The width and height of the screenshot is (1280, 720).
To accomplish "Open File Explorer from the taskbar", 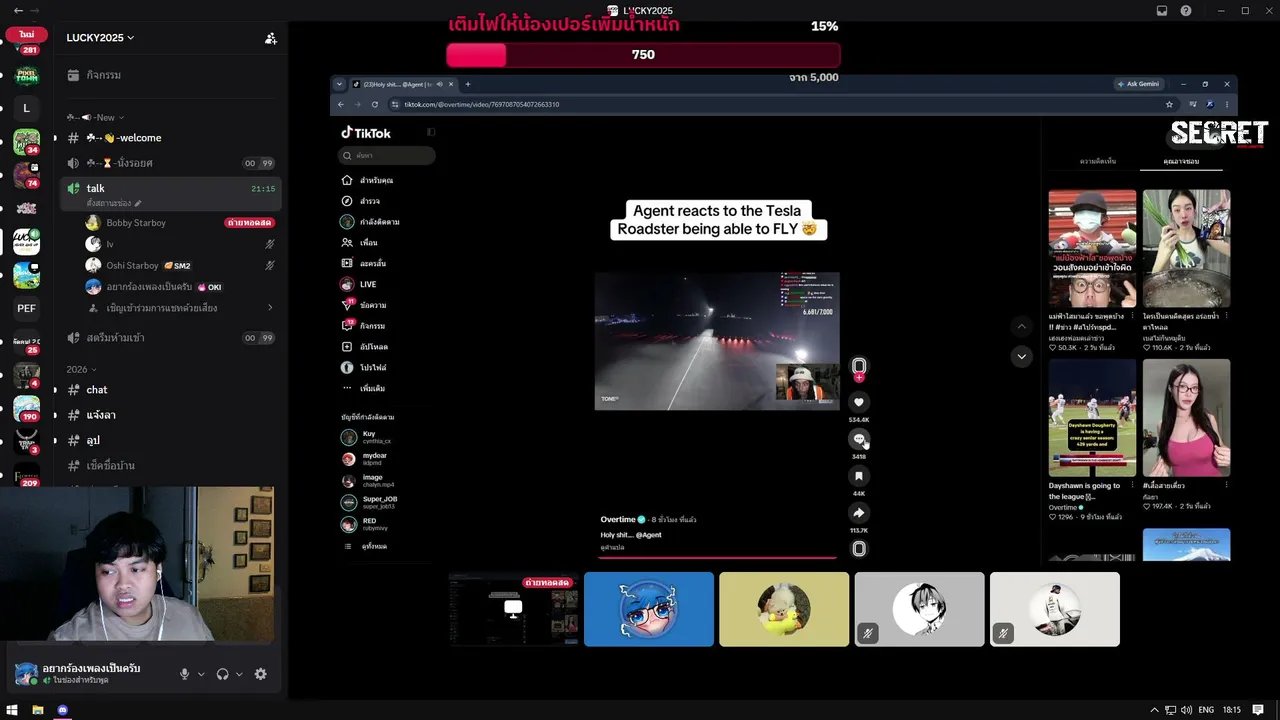I will point(37,710).
